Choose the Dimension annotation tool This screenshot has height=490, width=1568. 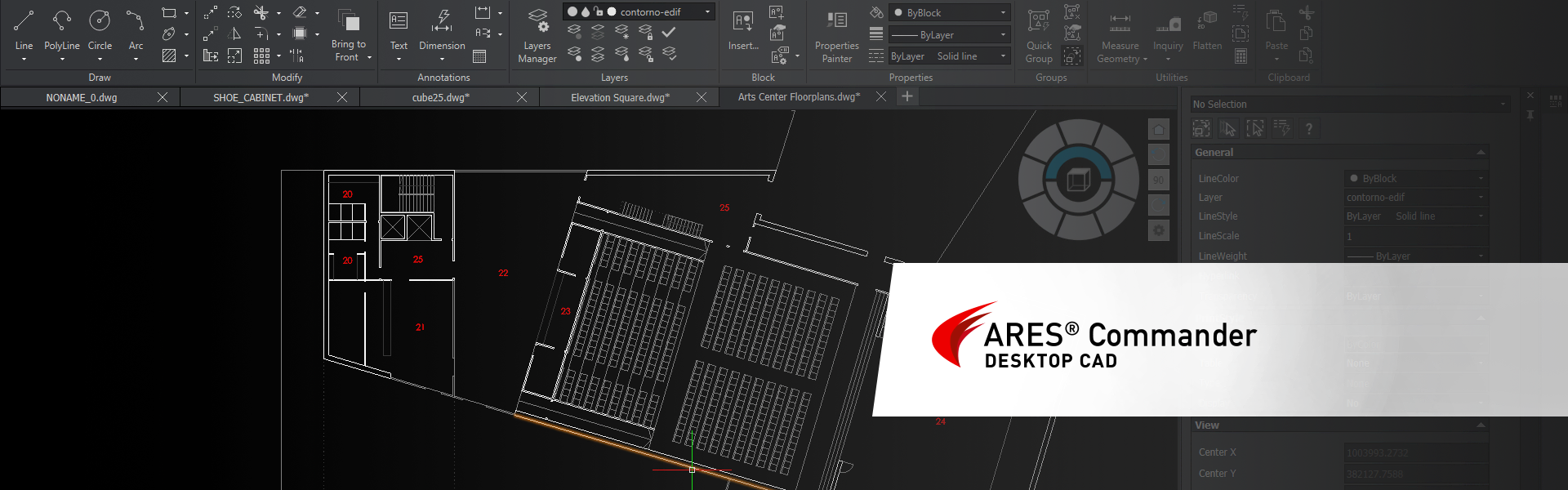[442, 29]
